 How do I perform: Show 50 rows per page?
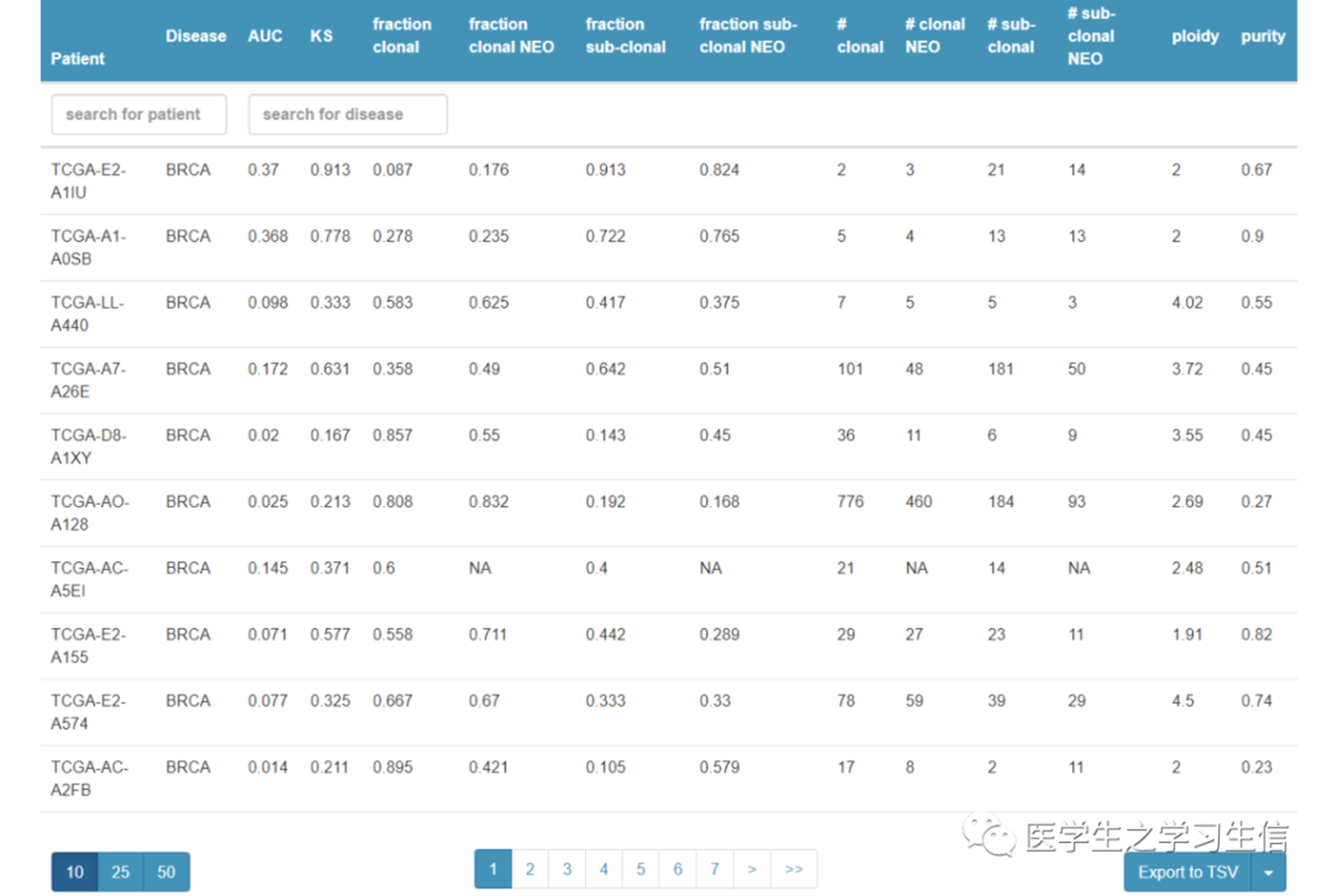pyautogui.click(x=167, y=872)
